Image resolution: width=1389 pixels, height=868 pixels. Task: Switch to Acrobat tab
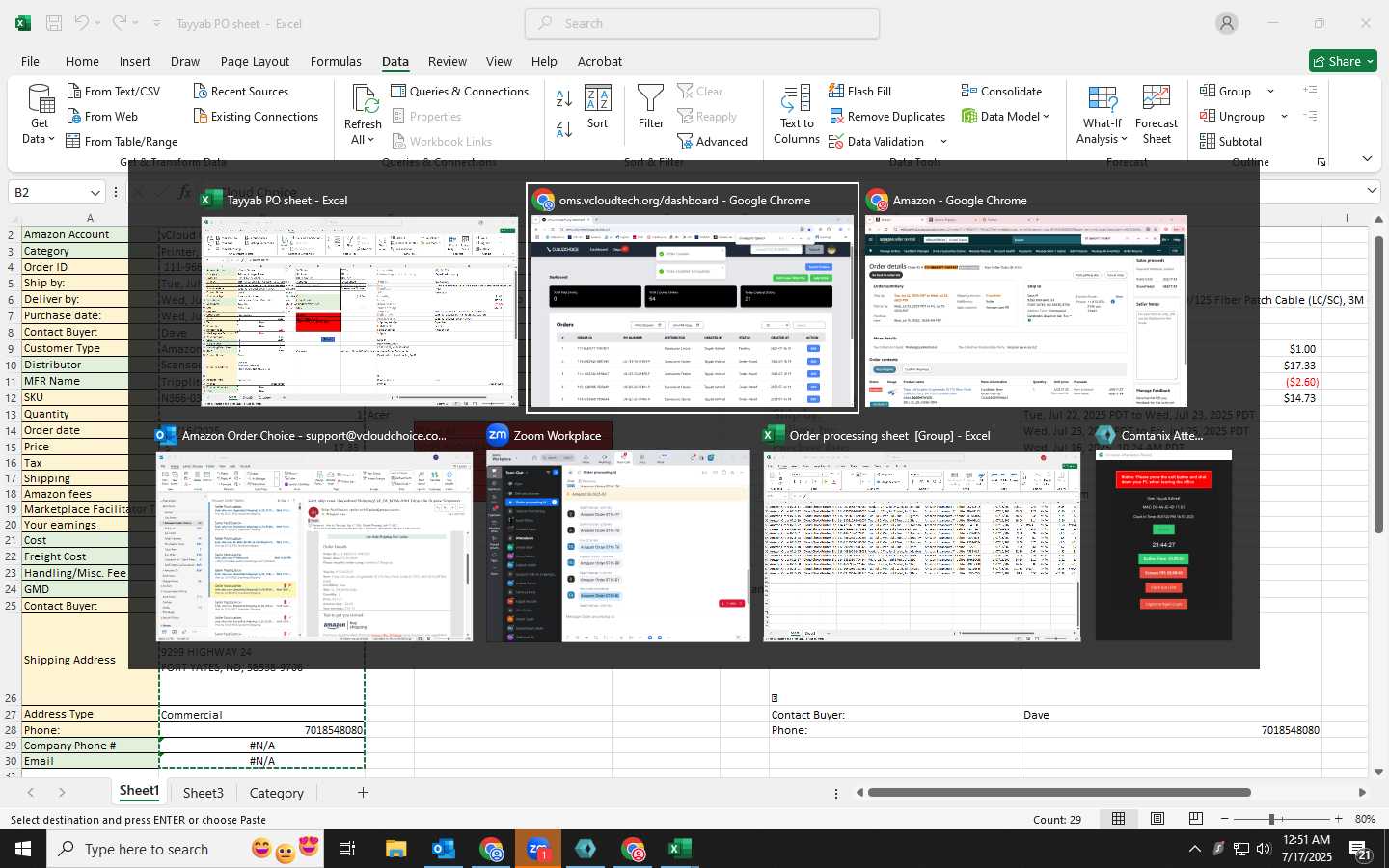tap(600, 61)
